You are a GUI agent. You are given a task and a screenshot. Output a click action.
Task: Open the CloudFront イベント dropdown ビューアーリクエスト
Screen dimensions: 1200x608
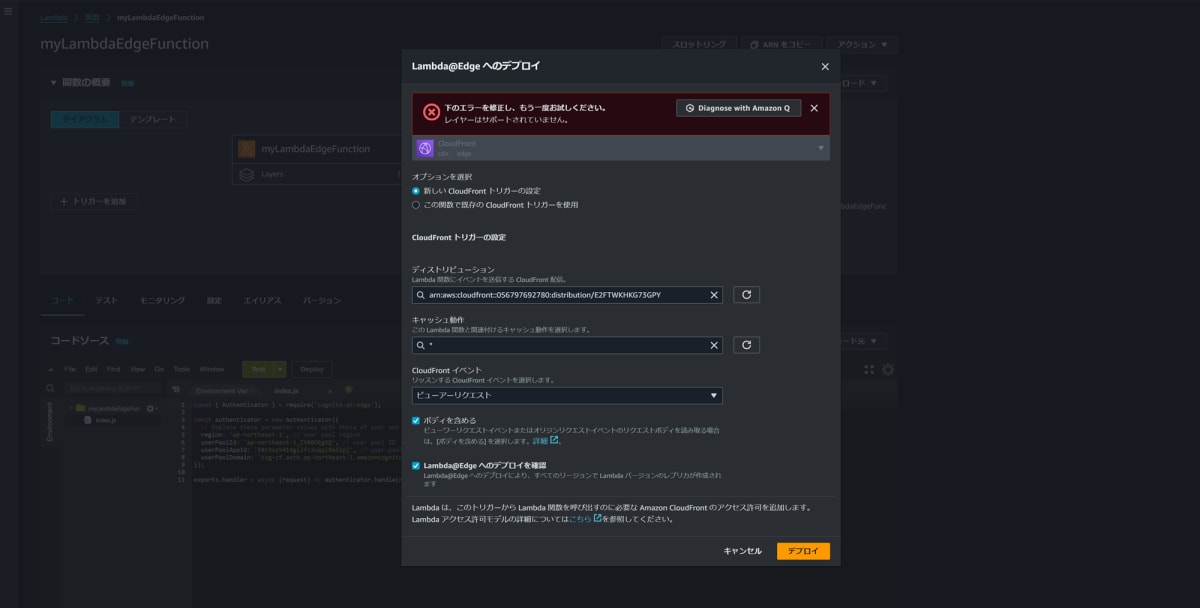567,395
